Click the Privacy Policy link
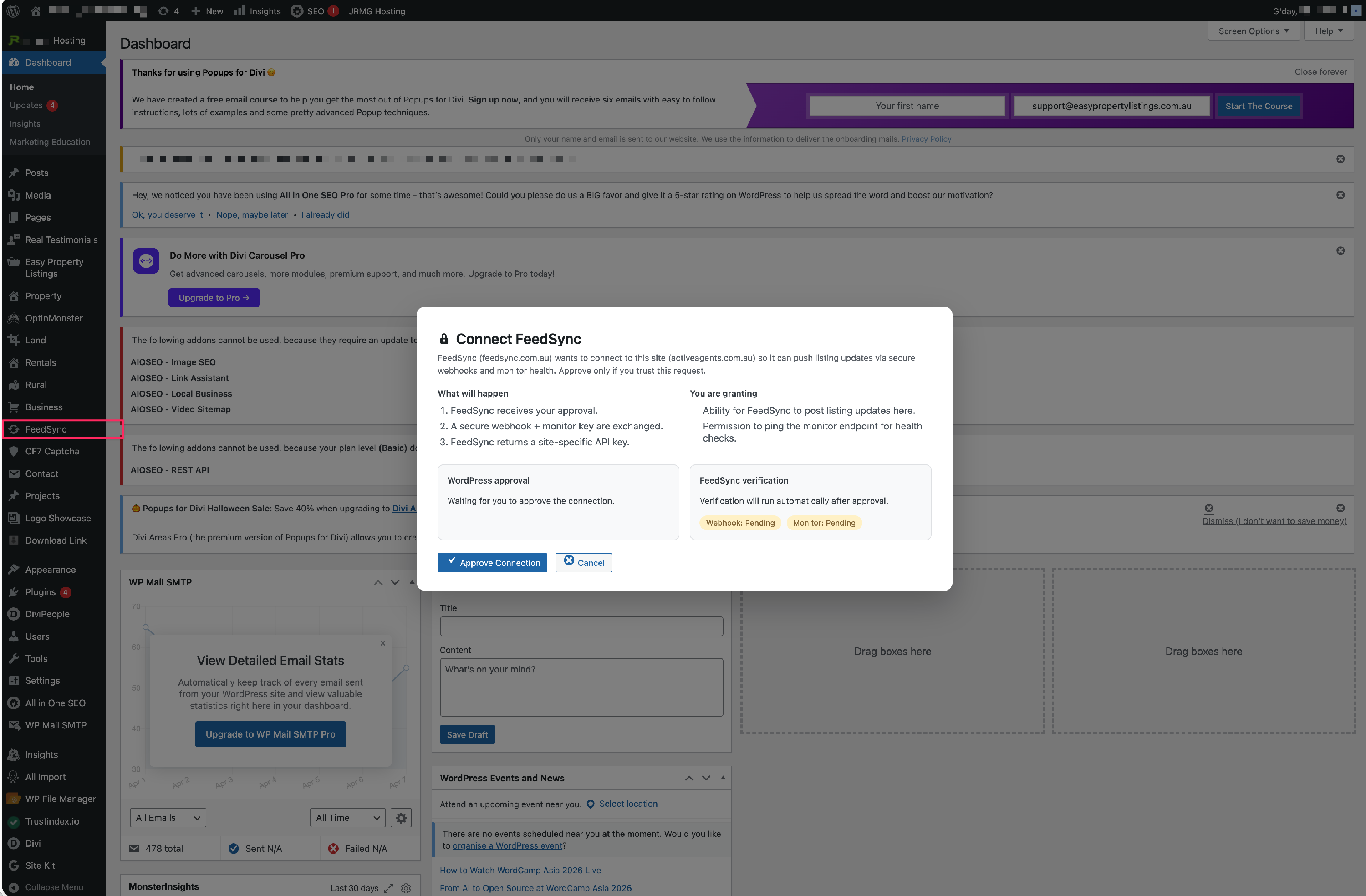This screenshot has width=1366, height=896. point(926,139)
